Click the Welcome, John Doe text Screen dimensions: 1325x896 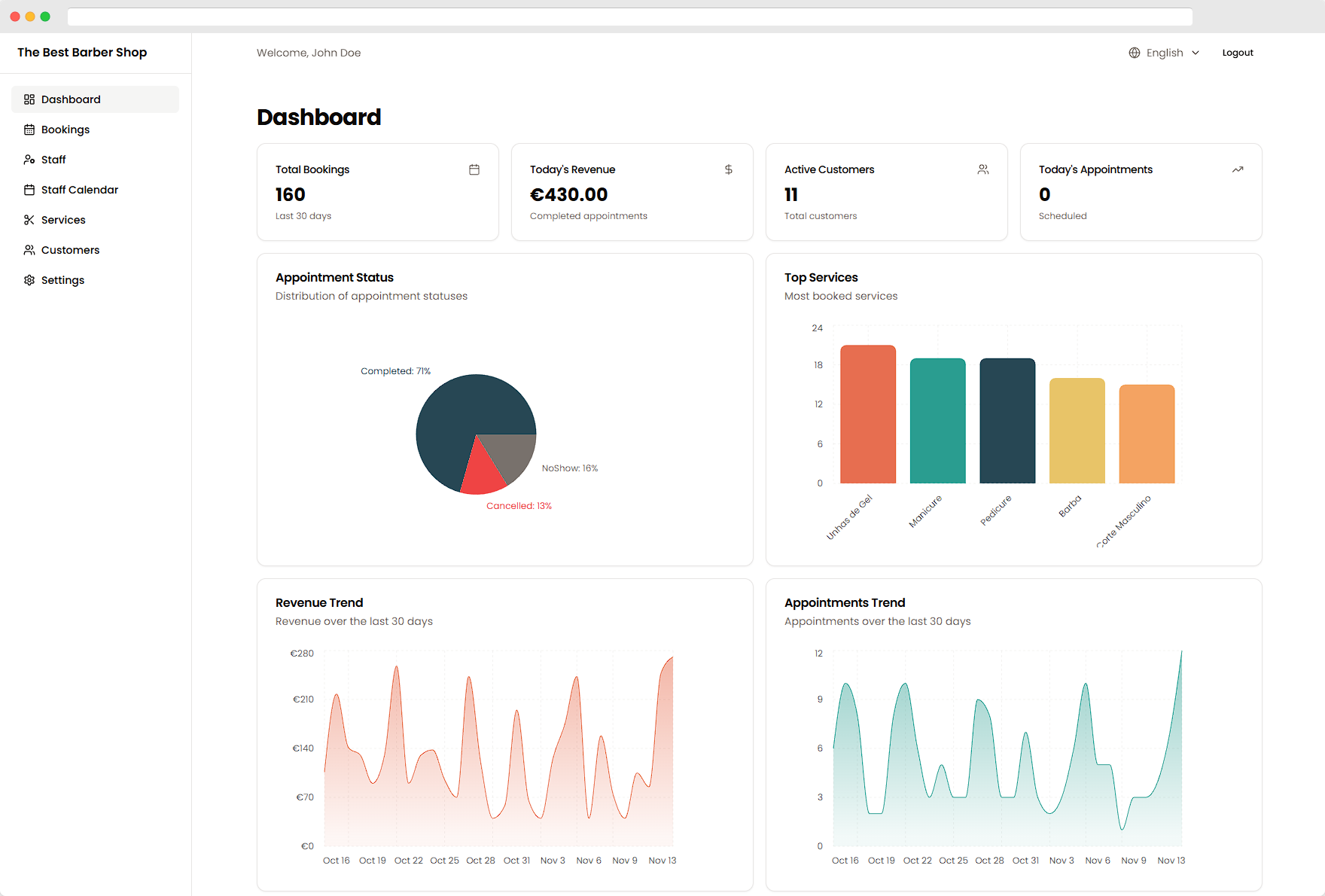click(x=309, y=53)
